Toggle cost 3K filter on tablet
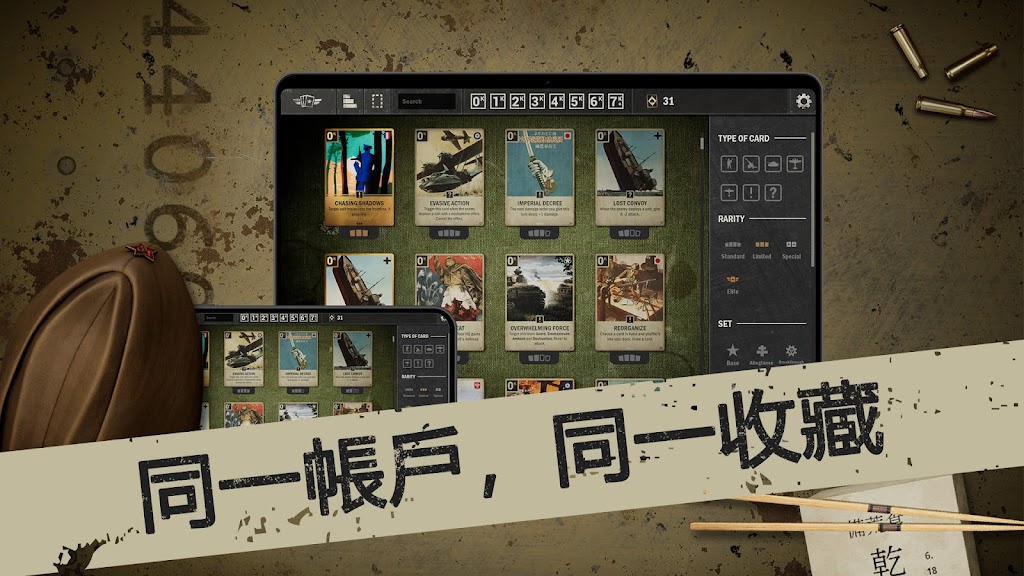Screen dimensions: 1024x576 pos(537,101)
